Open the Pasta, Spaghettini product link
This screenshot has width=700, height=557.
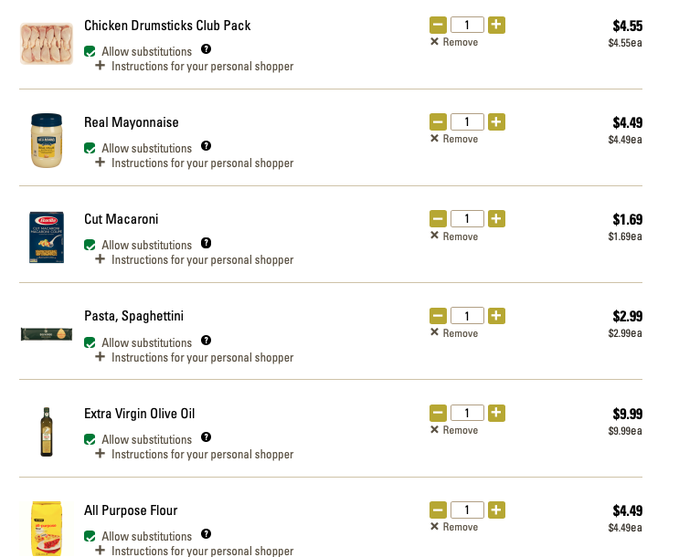click(x=134, y=316)
